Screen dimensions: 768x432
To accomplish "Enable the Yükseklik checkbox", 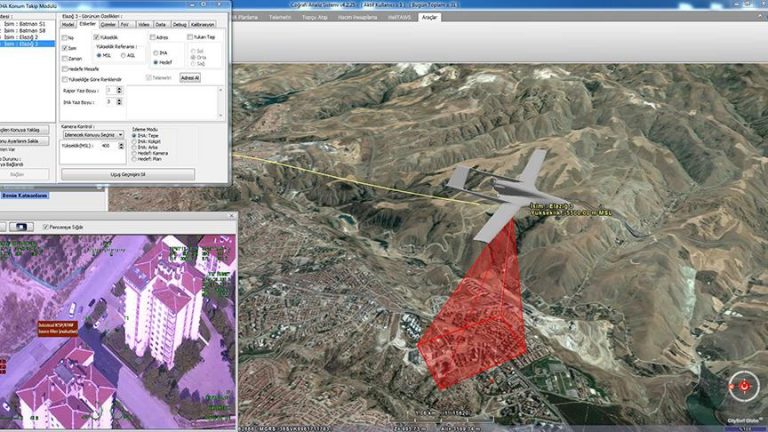I will (95, 37).
